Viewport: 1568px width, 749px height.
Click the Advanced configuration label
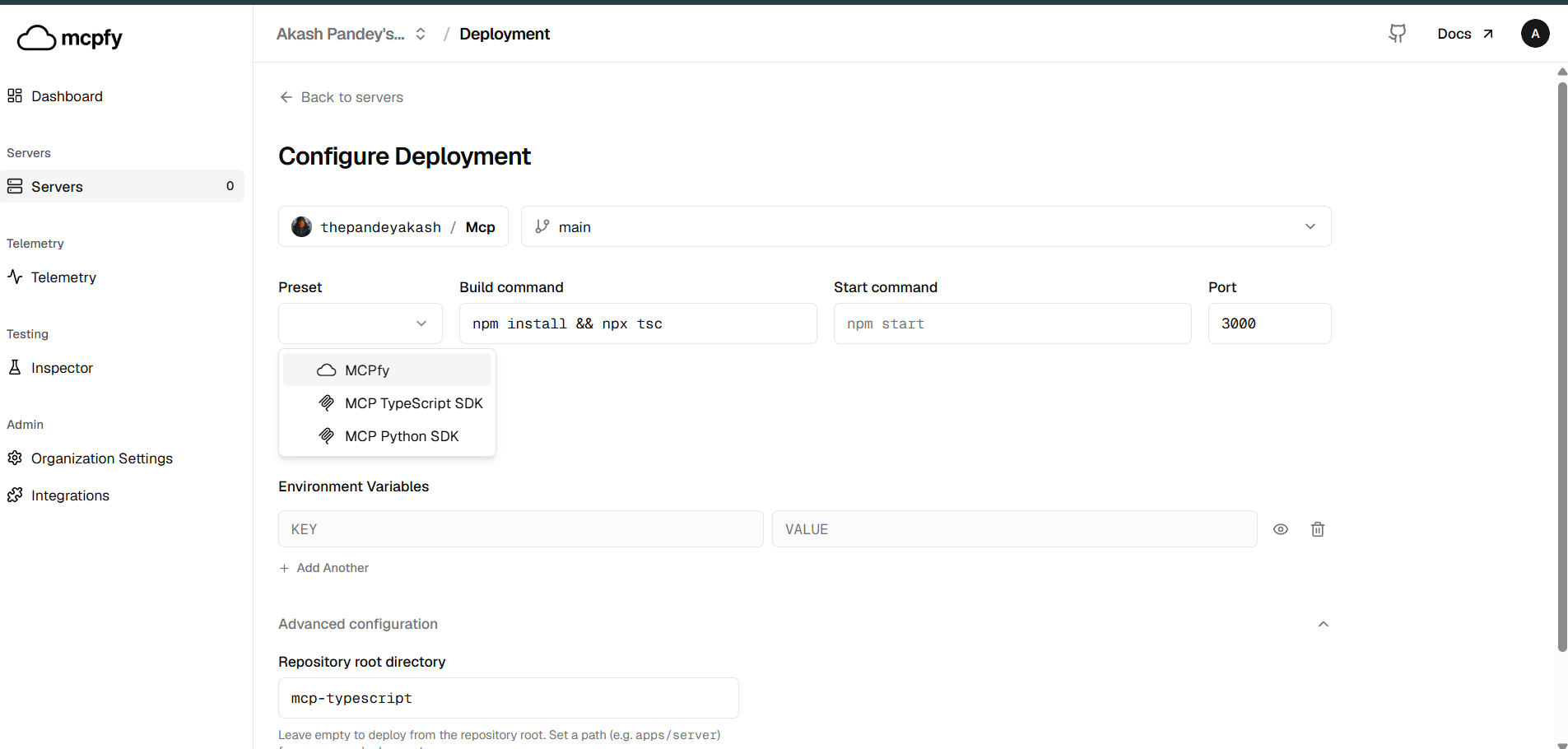click(x=358, y=624)
